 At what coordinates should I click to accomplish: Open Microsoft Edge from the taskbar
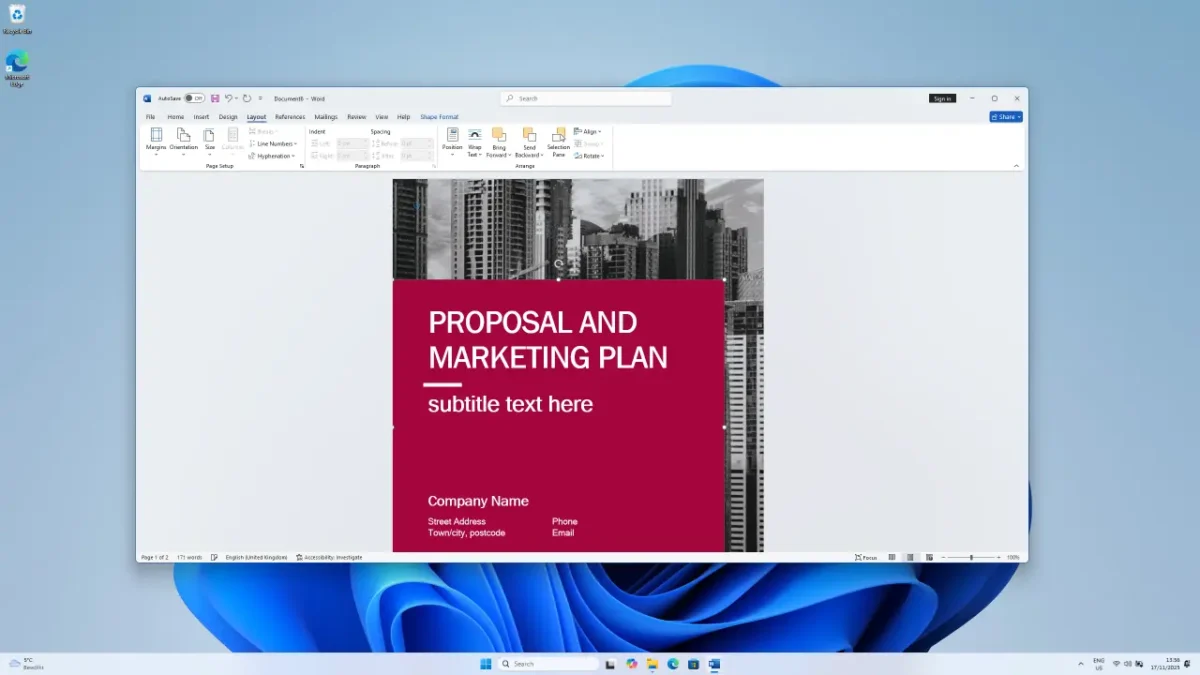[x=673, y=664]
